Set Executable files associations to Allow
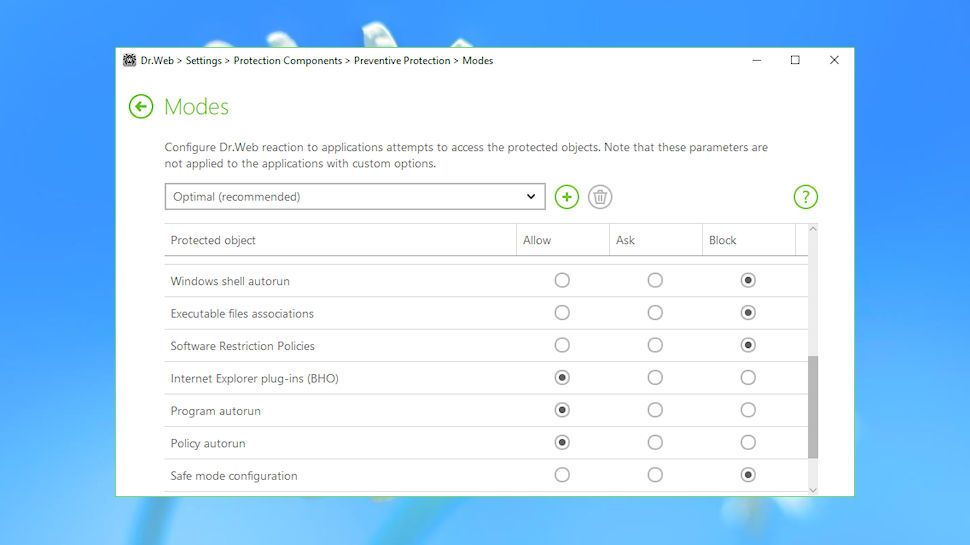 coord(562,312)
